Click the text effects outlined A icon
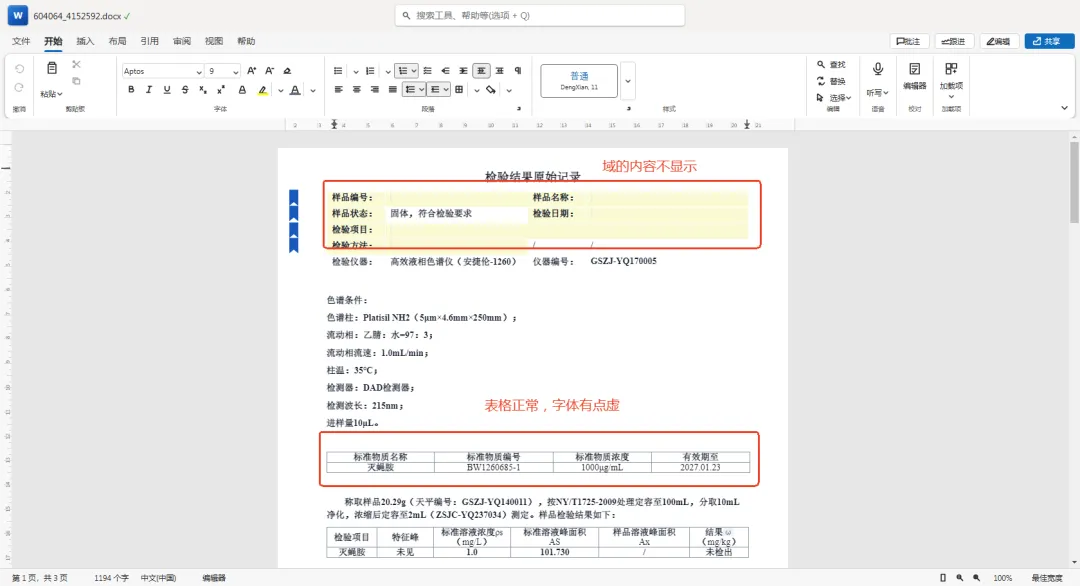 point(242,90)
